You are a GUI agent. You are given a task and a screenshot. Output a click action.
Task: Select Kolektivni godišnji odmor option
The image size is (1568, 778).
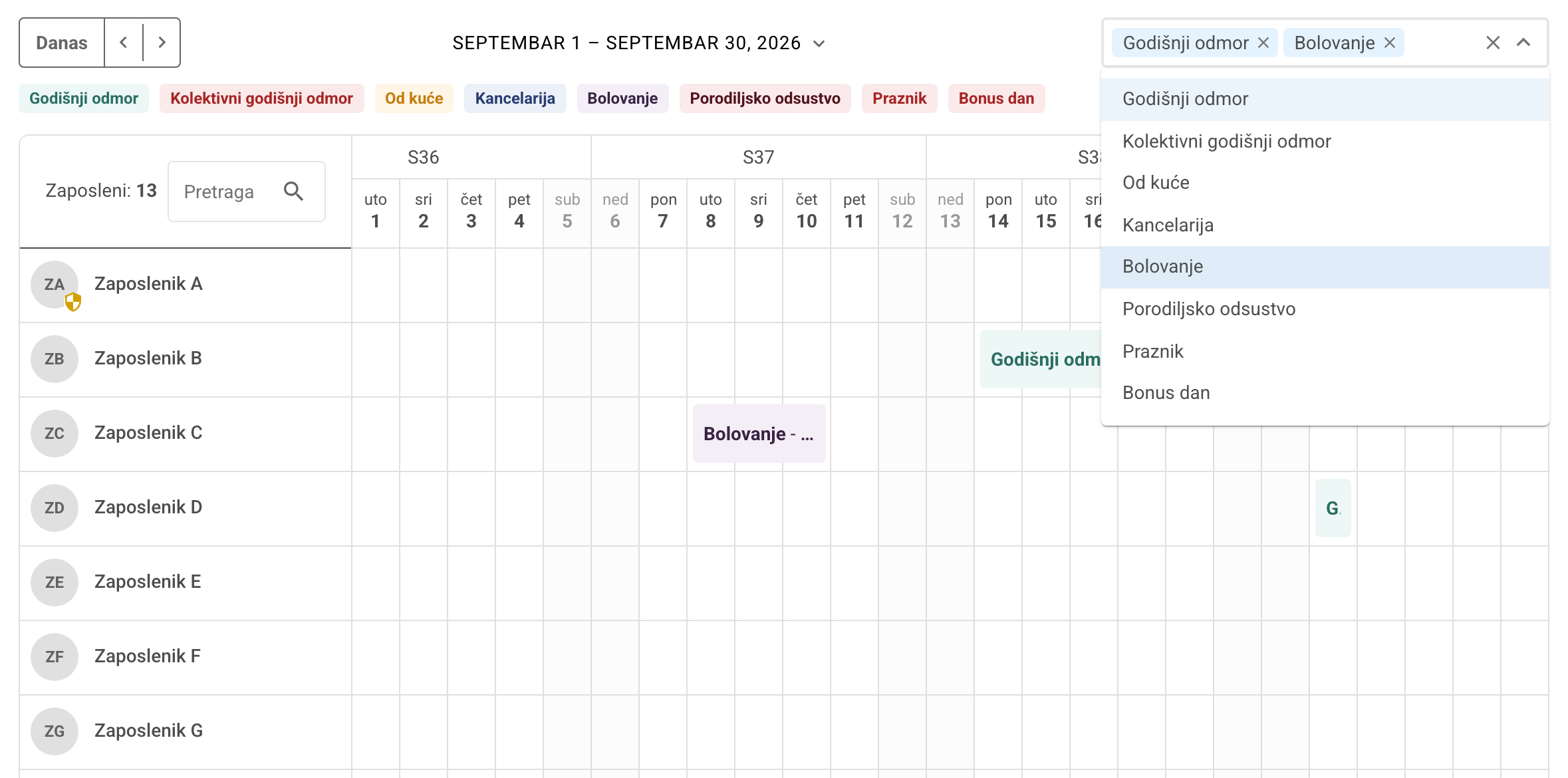[x=1325, y=141]
